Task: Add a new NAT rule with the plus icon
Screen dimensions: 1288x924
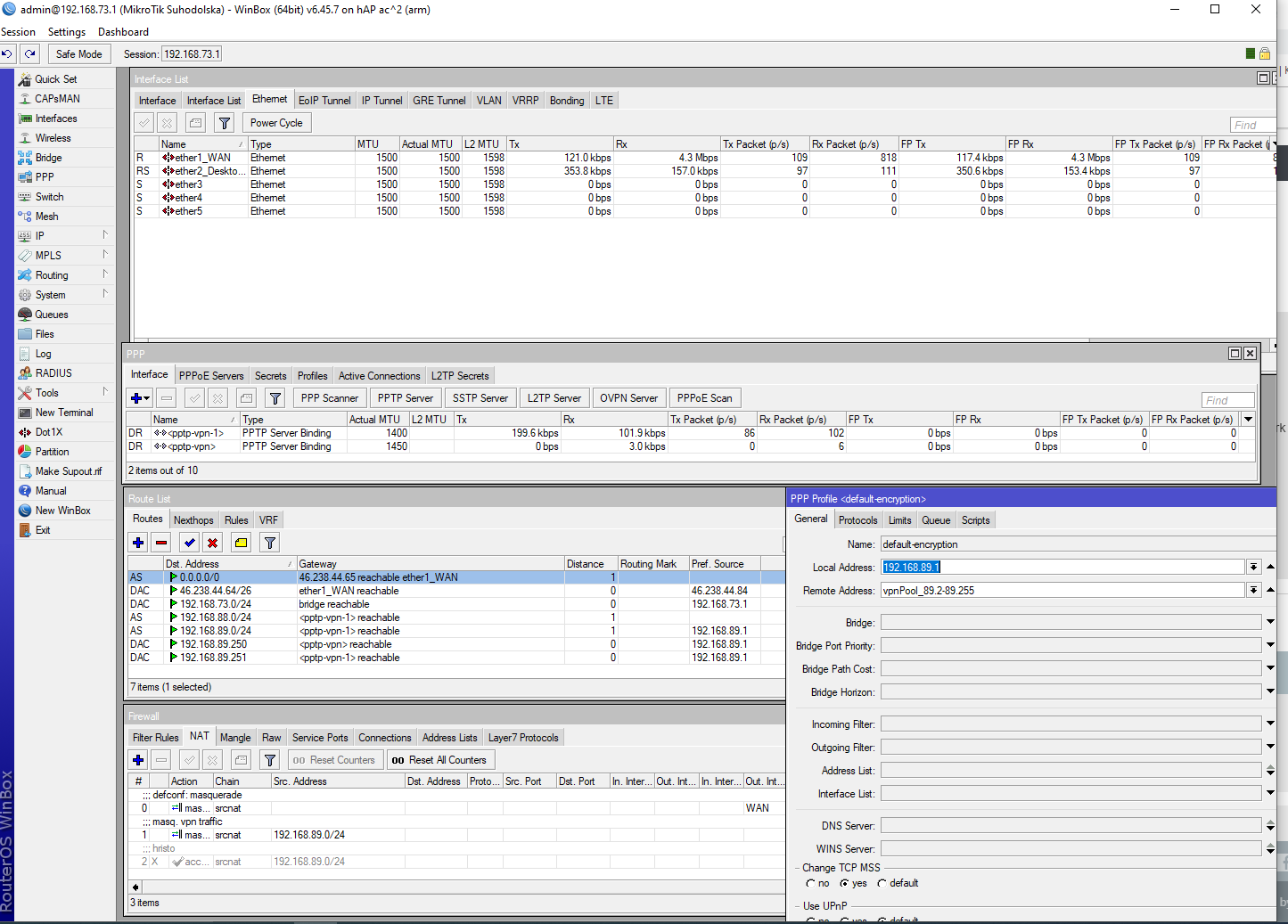Action: click(x=138, y=760)
